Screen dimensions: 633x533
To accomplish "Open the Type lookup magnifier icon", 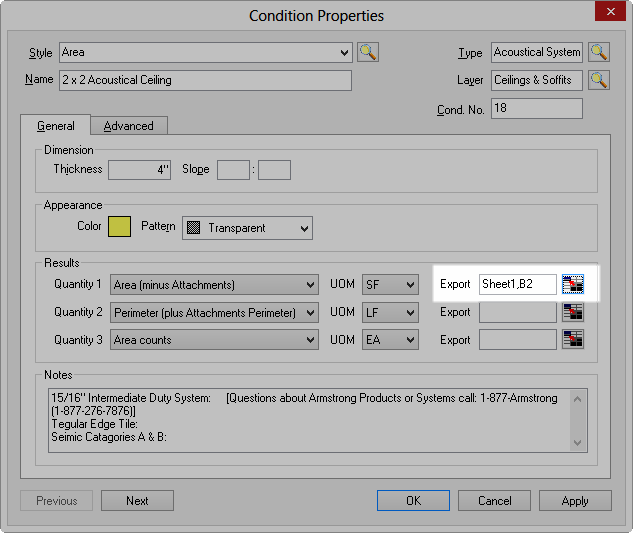I will [x=599, y=52].
